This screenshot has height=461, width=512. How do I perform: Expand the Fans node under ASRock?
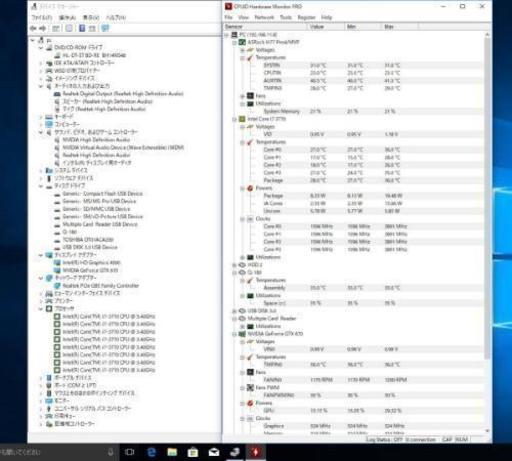click(242, 96)
